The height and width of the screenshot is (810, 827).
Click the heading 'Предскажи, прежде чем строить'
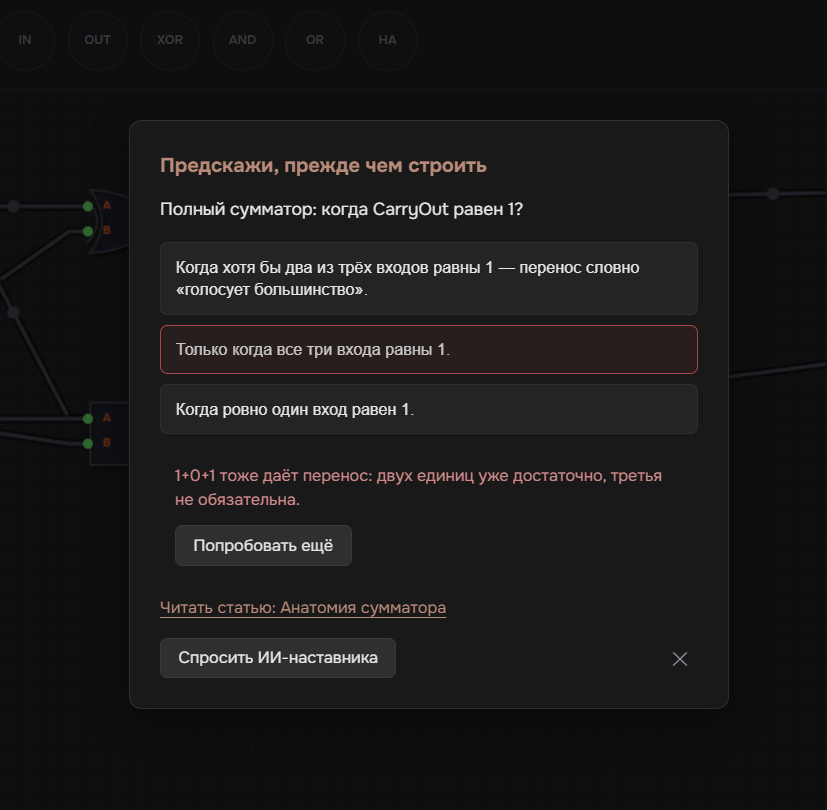click(323, 166)
